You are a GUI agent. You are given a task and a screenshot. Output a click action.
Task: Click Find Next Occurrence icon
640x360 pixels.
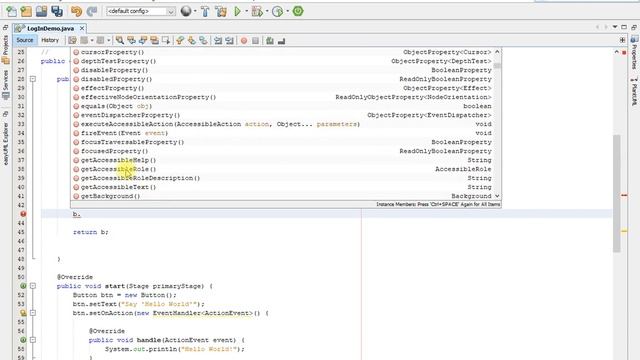(143, 40)
